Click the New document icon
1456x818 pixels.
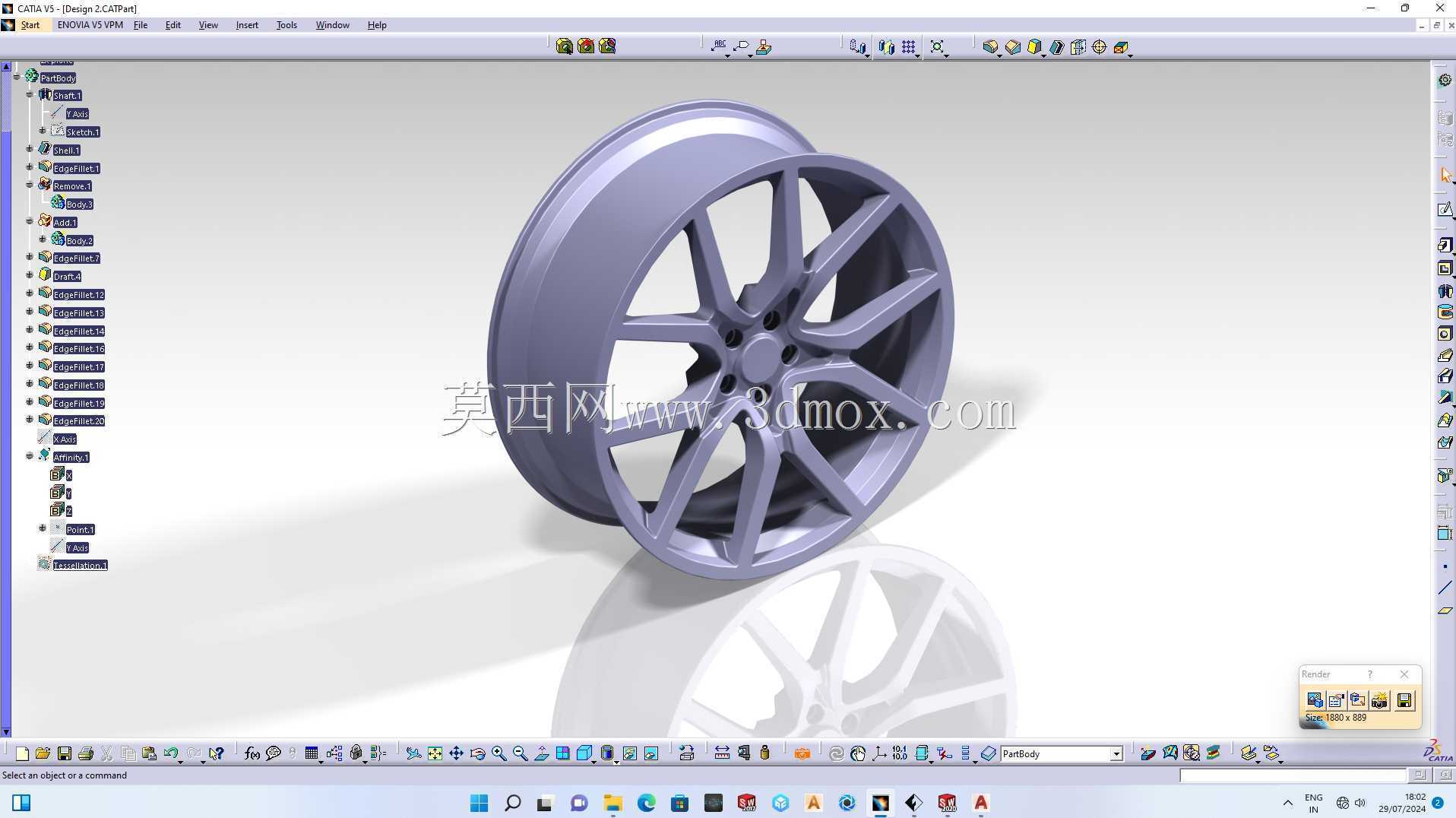click(22, 753)
